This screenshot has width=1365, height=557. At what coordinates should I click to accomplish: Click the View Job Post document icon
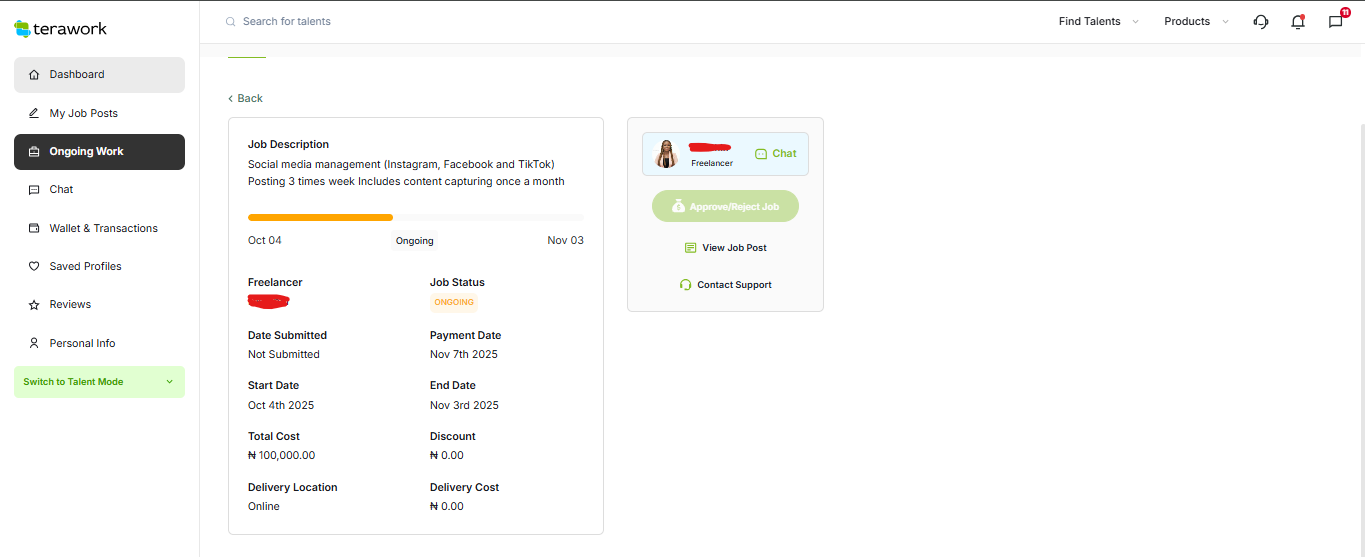pos(690,248)
